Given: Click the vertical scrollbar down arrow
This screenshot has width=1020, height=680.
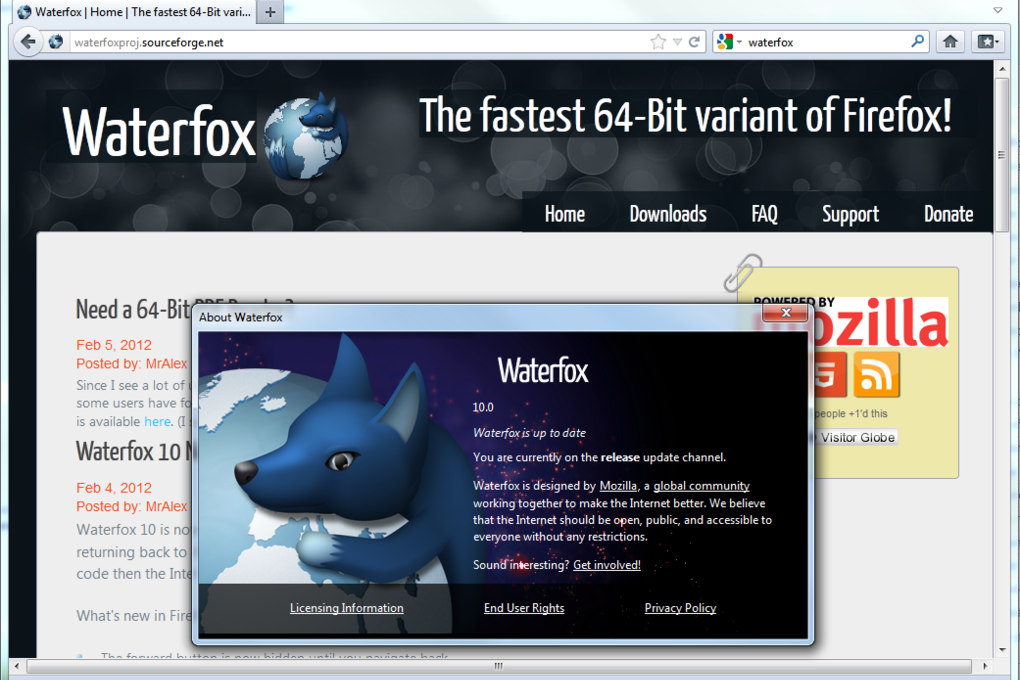Looking at the screenshot, I should pos(1002,649).
